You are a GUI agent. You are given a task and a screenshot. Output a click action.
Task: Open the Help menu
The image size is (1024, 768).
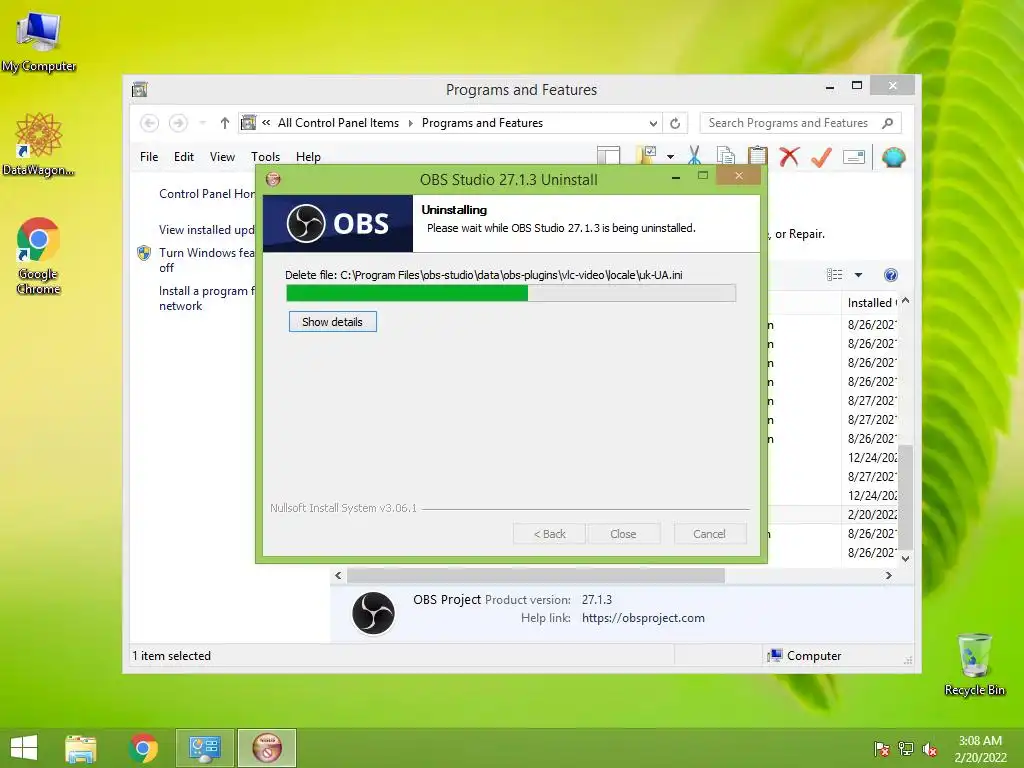point(308,157)
